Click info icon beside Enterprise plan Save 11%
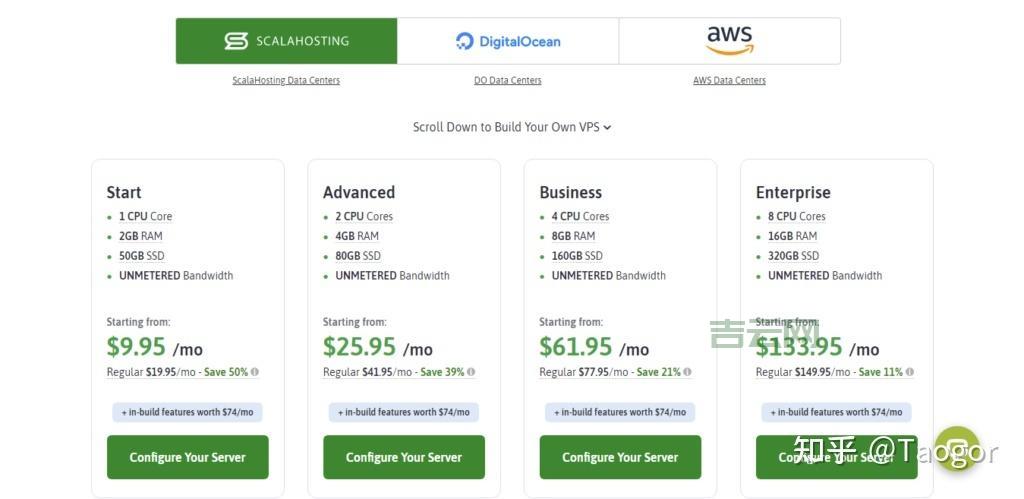The width and height of the screenshot is (1024, 499). pyautogui.click(x=909, y=372)
